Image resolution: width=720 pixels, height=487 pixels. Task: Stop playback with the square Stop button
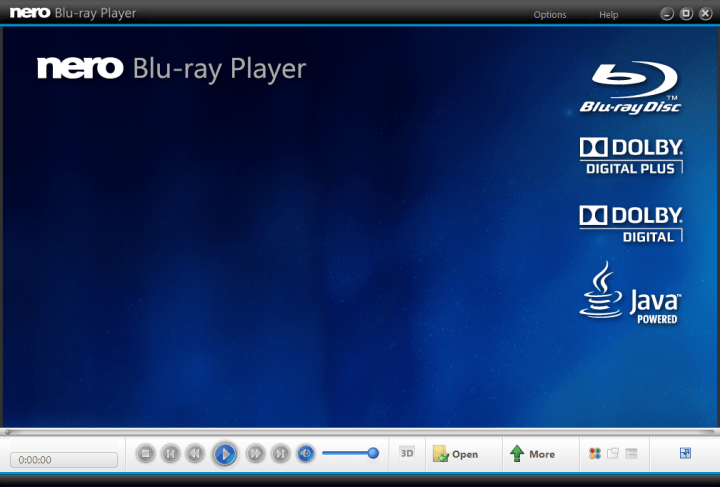click(x=146, y=454)
